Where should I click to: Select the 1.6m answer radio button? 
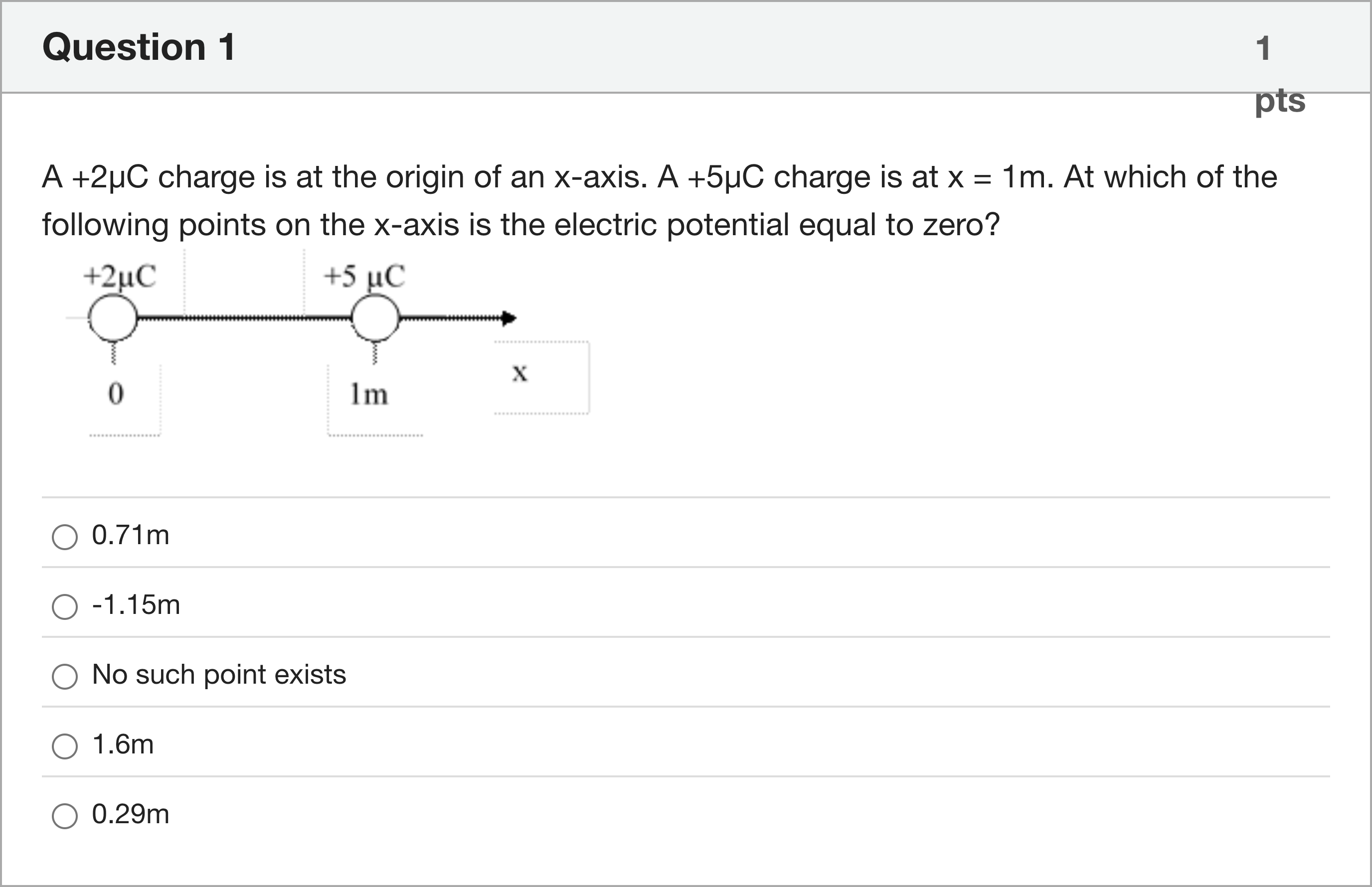tap(64, 746)
